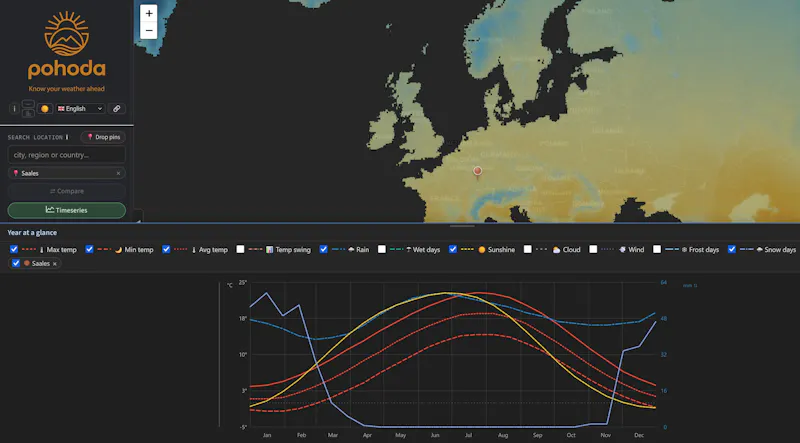Viewport: 800px width, 443px height.
Task: Click the 'Know your weather ahead' tagline
Action: (x=66, y=89)
